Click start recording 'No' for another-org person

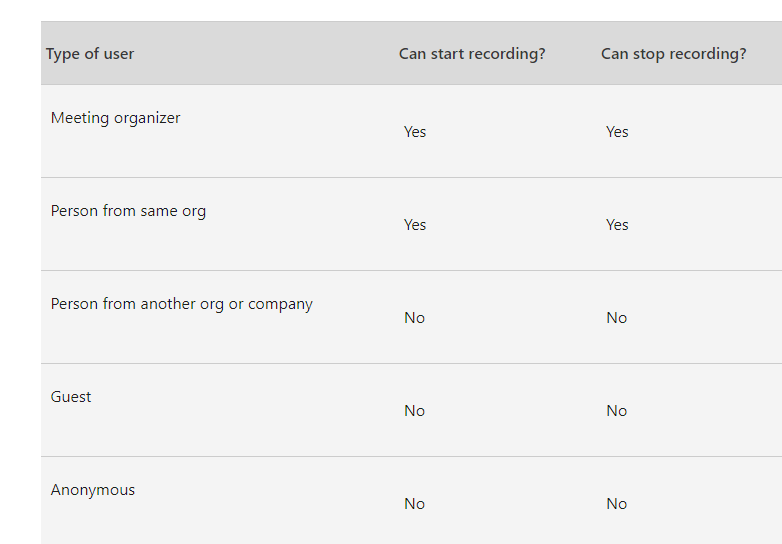click(x=414, y=318)
